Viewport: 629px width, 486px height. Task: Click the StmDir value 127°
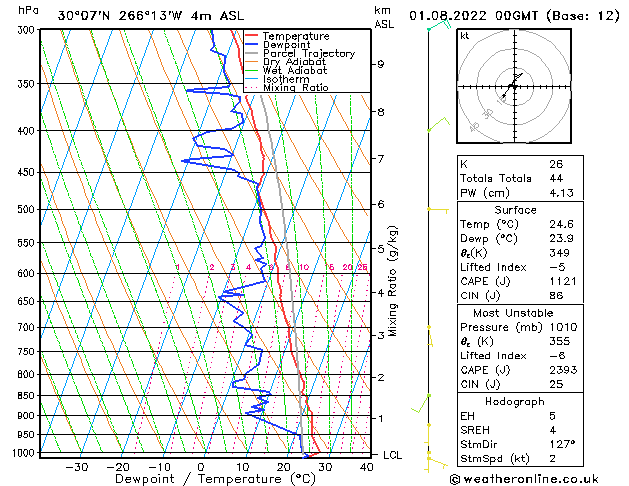[x=562, y=444]
